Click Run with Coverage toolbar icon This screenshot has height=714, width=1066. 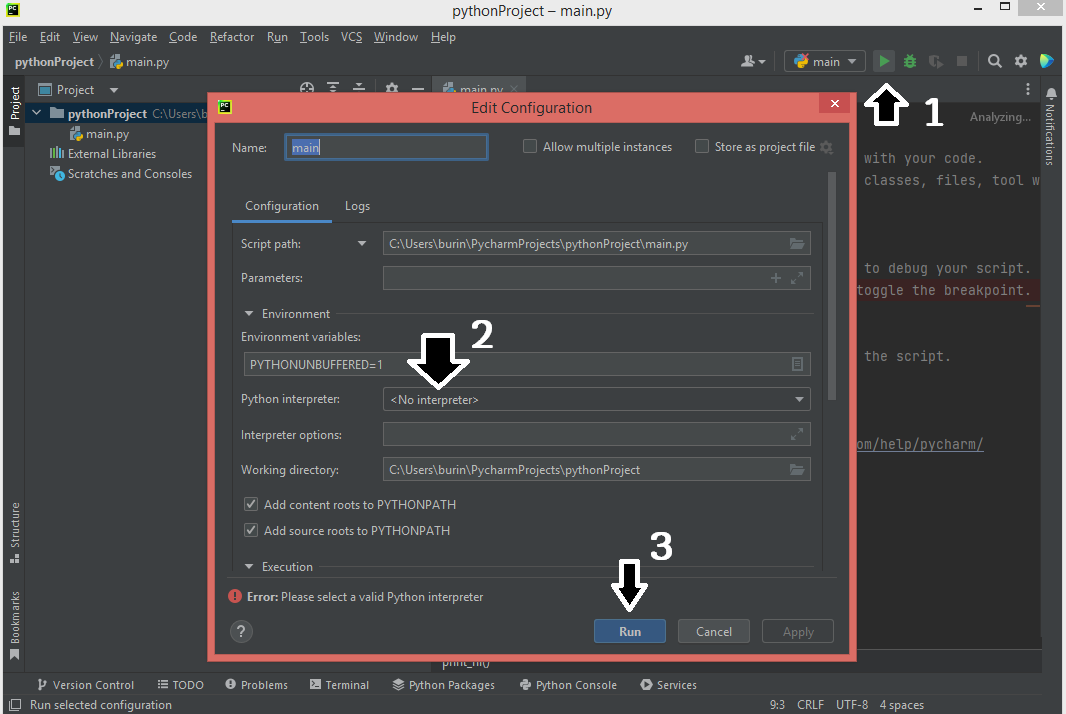pyautogui.click(x=936, y=61)
